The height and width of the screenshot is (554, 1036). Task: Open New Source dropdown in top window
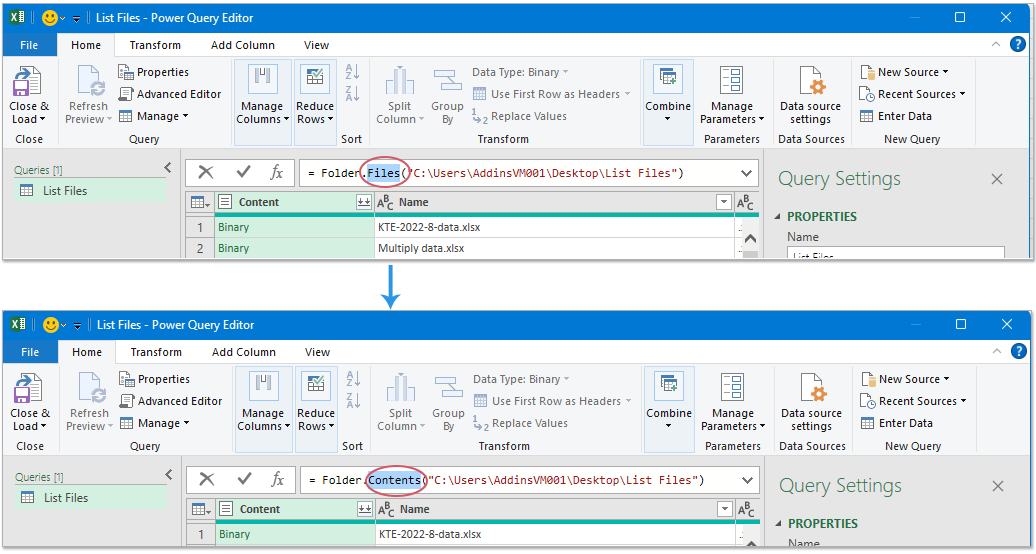(904, 72)
